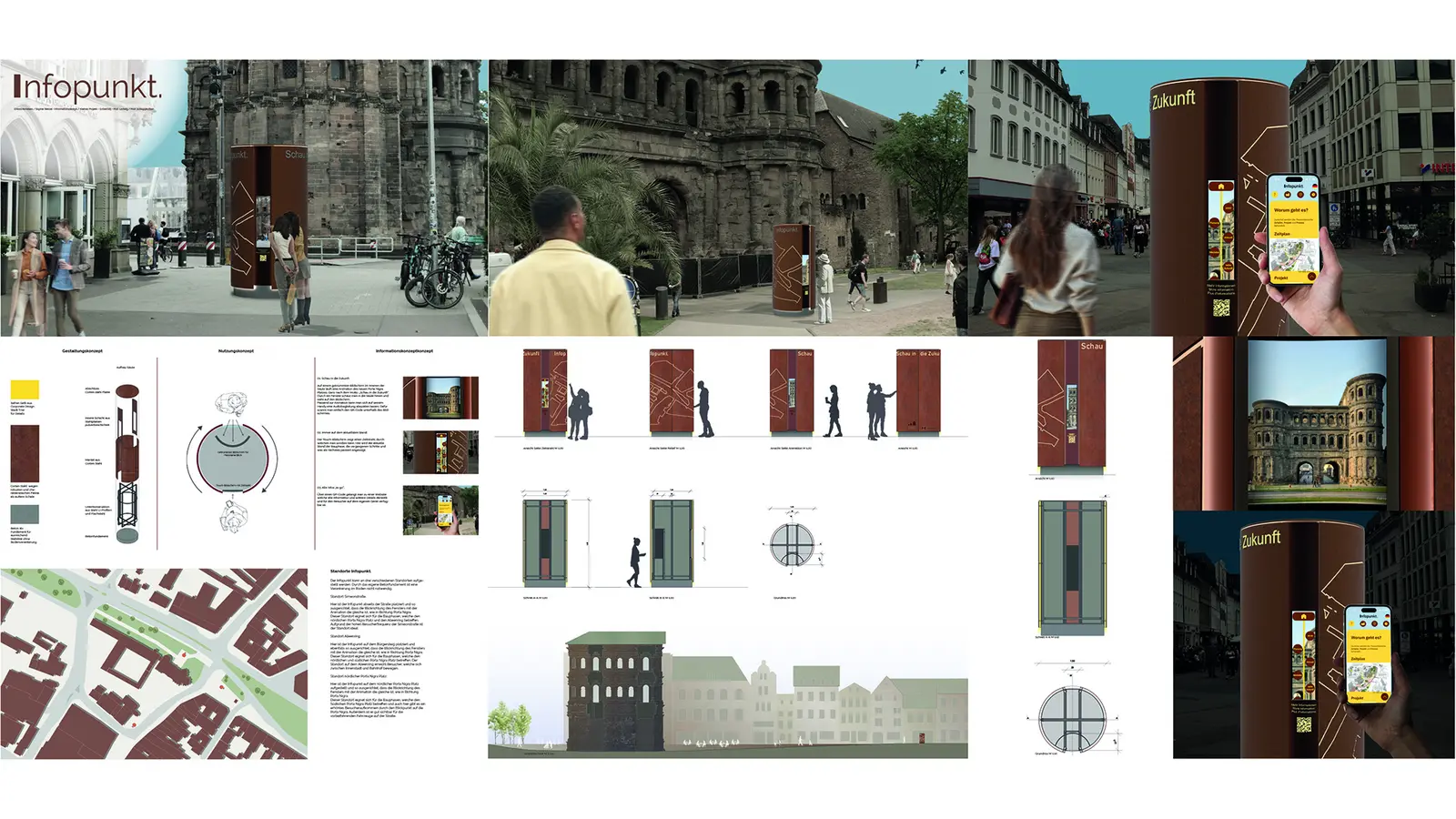Screen dimensions: 1456x819
Task: Click the Porta Nigra street elevation illustration
Action: point(727,695)
